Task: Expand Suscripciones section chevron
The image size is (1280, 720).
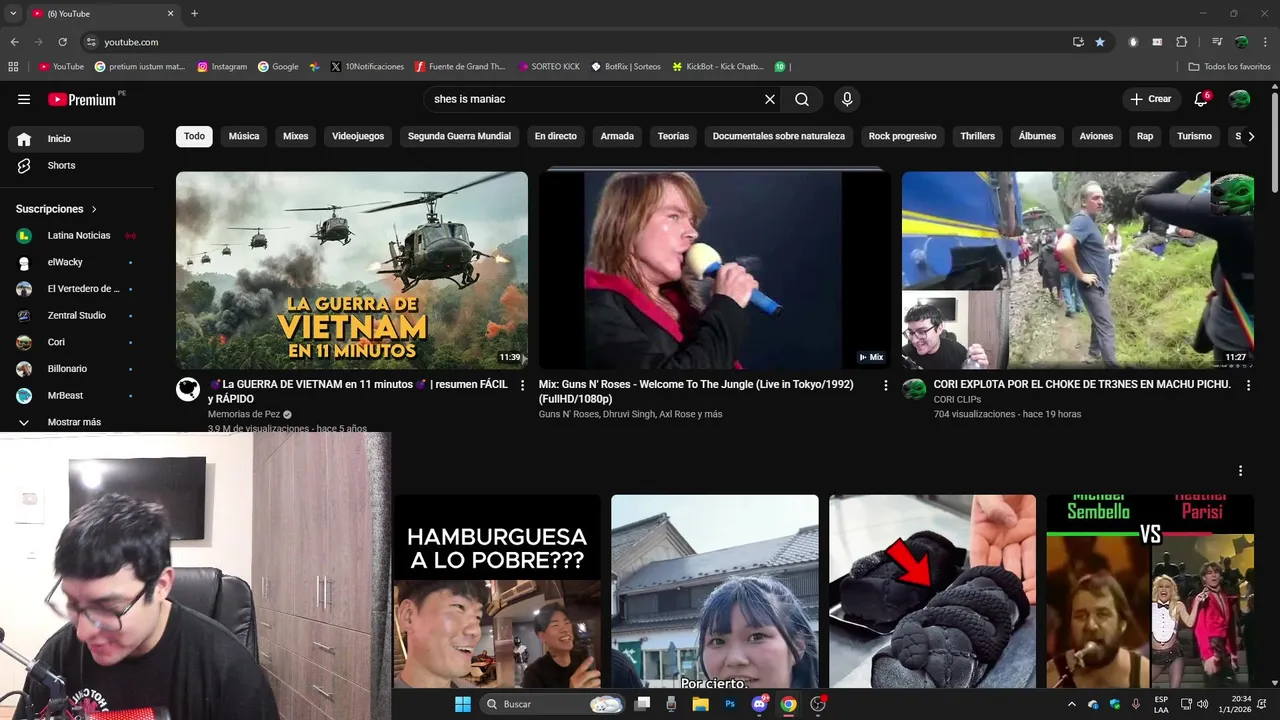Action: tap(94, 209)
